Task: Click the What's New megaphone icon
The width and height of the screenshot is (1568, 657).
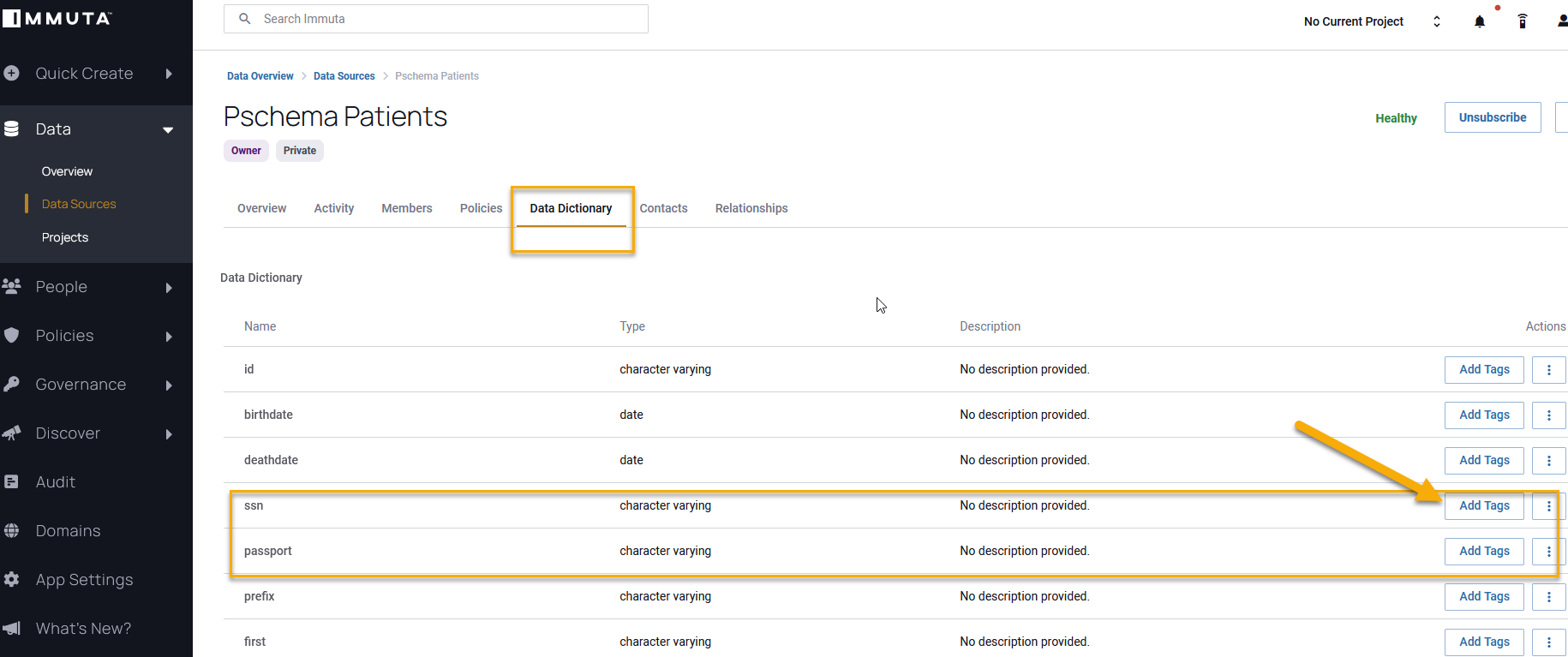Action: tap(11, 629)
